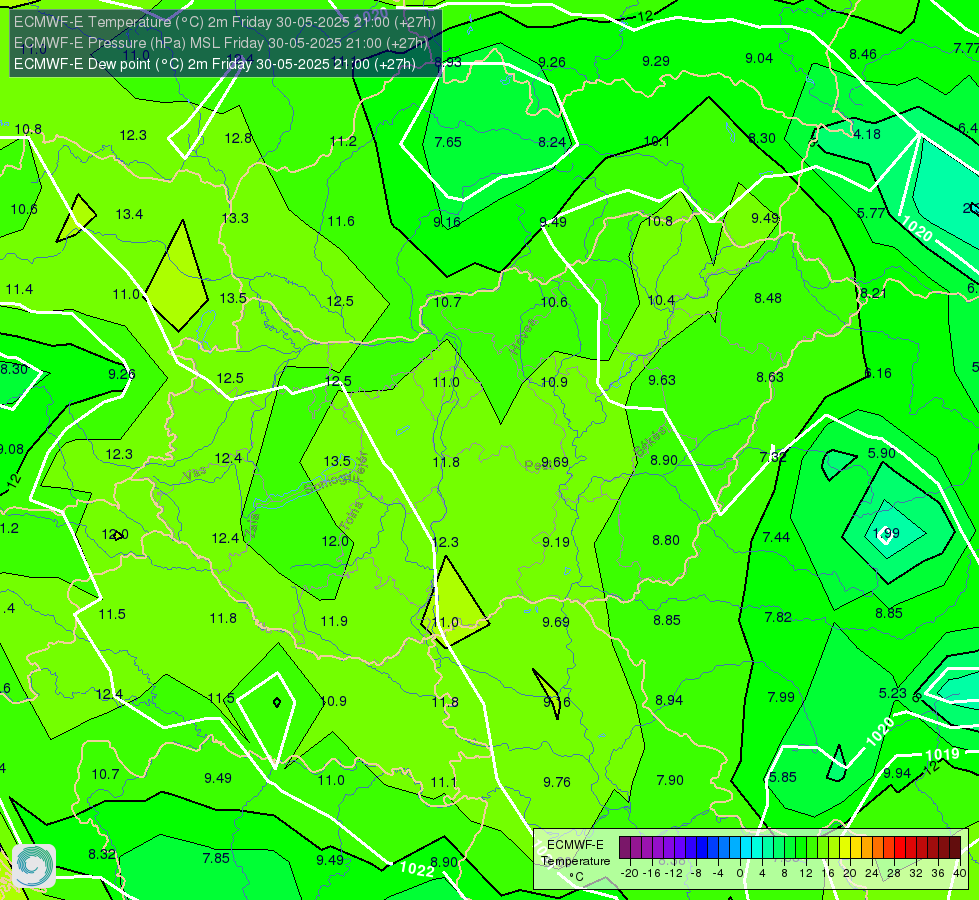
Task: Click the map value 9.29
Action: pos(656,61)
